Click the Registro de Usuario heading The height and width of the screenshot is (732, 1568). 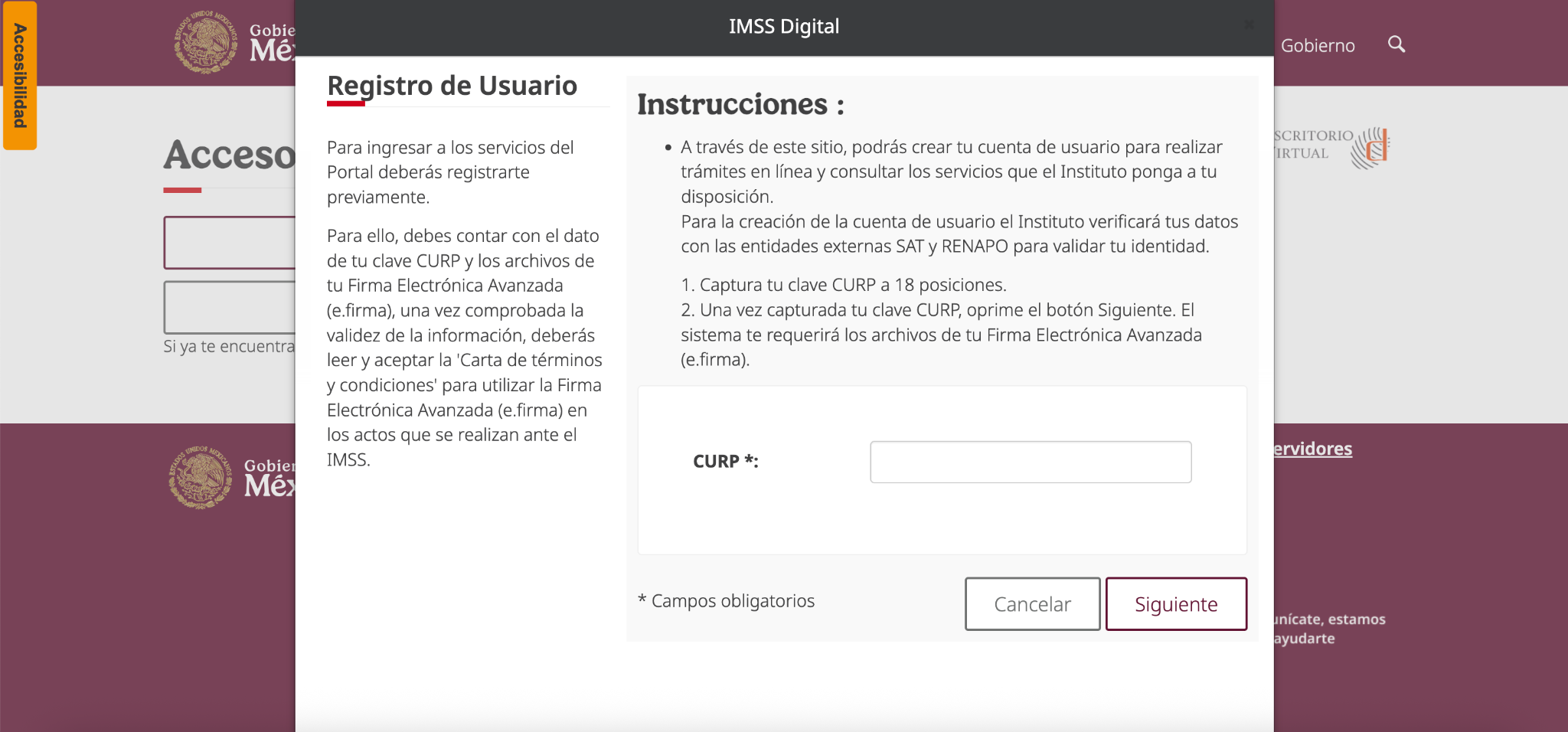[452, 86]
